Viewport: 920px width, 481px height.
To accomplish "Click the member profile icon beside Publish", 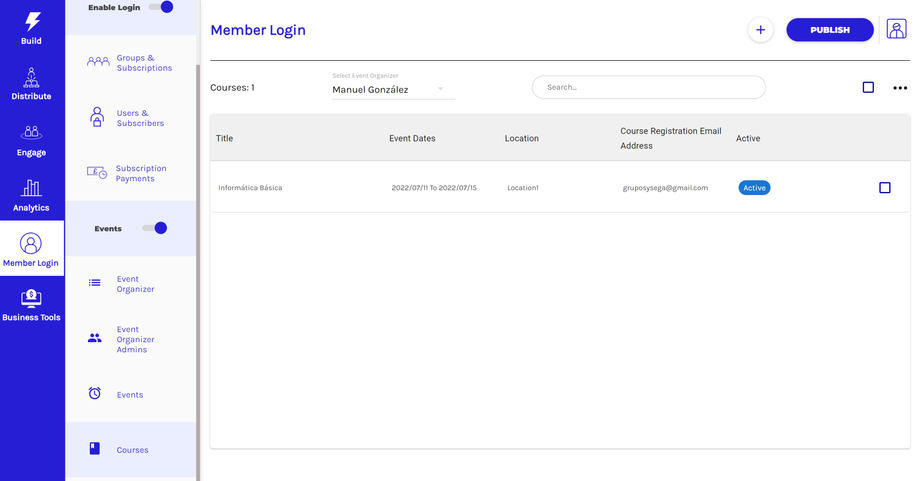I will coord(896,30).
